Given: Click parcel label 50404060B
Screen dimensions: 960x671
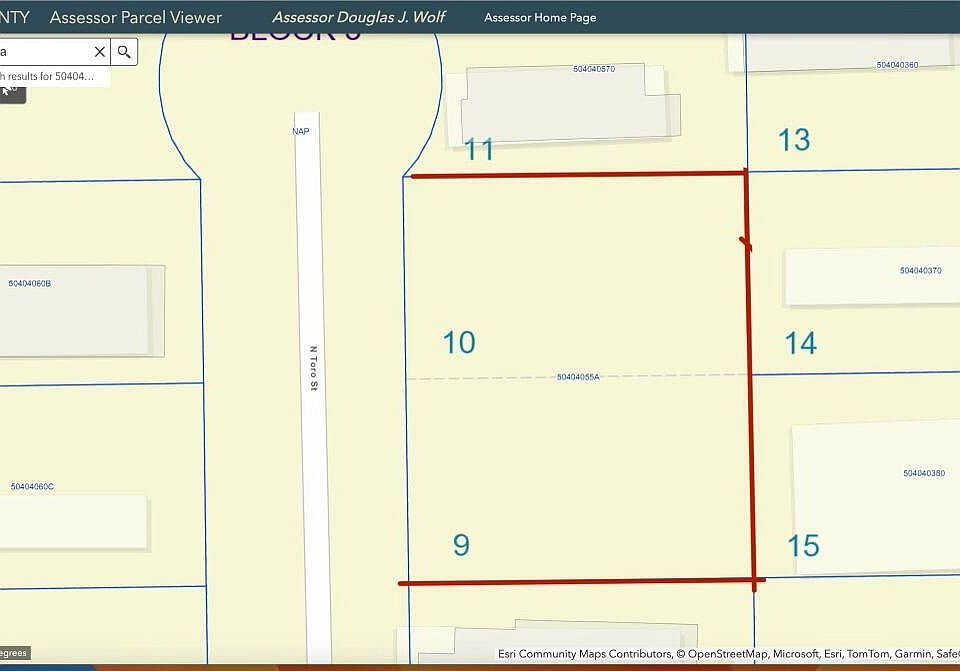Looking at the screenshot, I should tap(29, 283).
